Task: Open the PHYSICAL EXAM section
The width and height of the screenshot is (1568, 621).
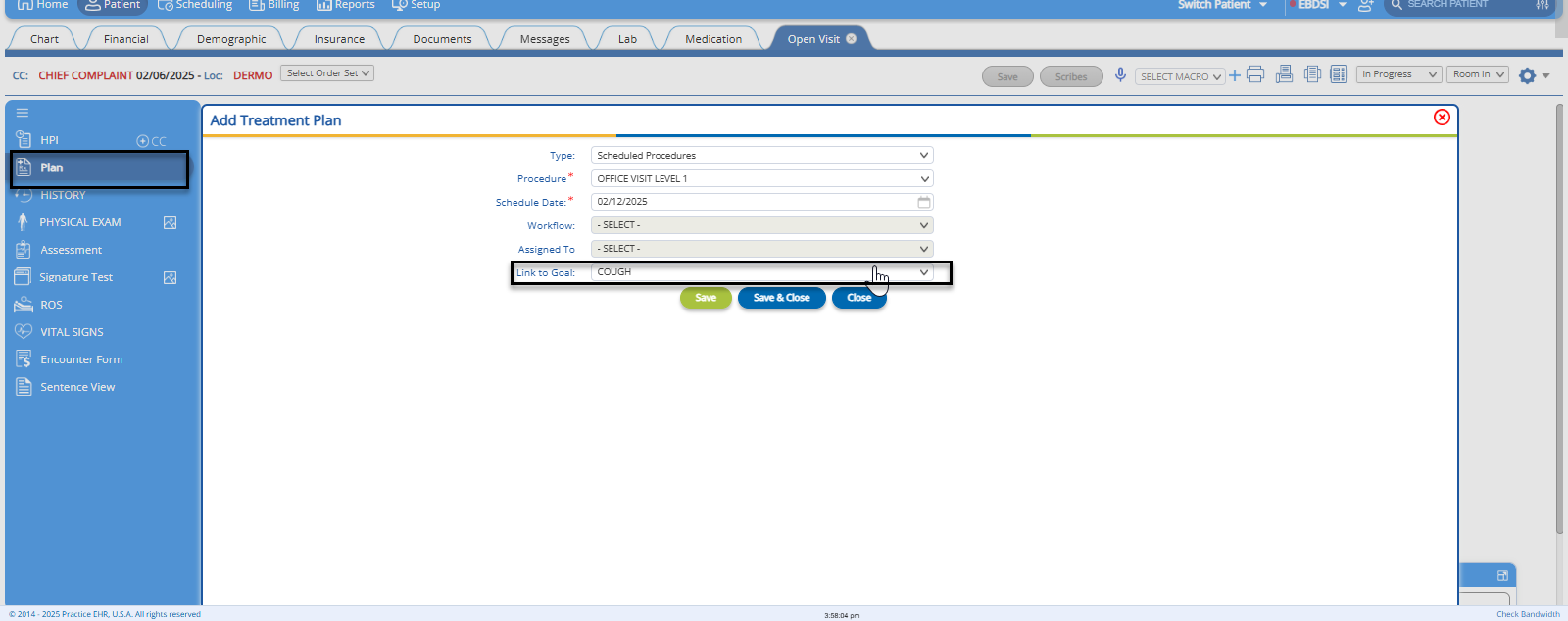Action: (80, 222)
